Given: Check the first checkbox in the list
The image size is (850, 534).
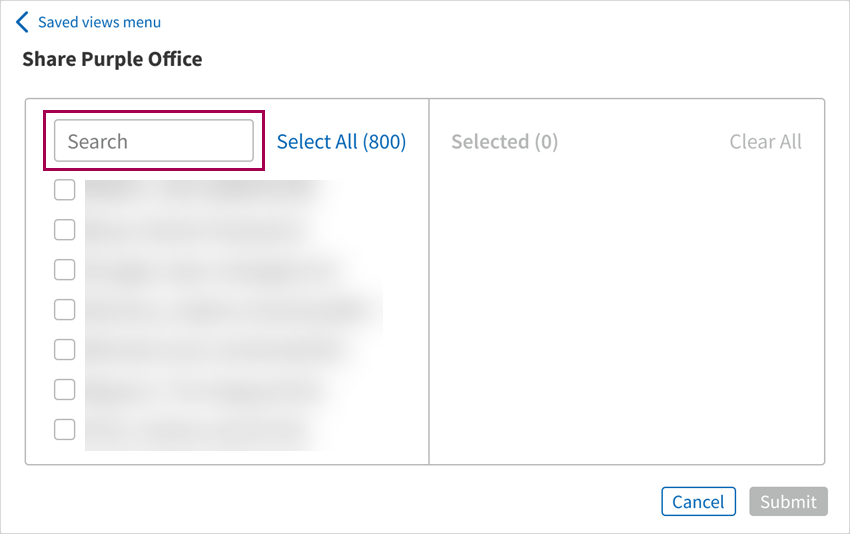Looking at the screenshot, I should click(64, 190).
